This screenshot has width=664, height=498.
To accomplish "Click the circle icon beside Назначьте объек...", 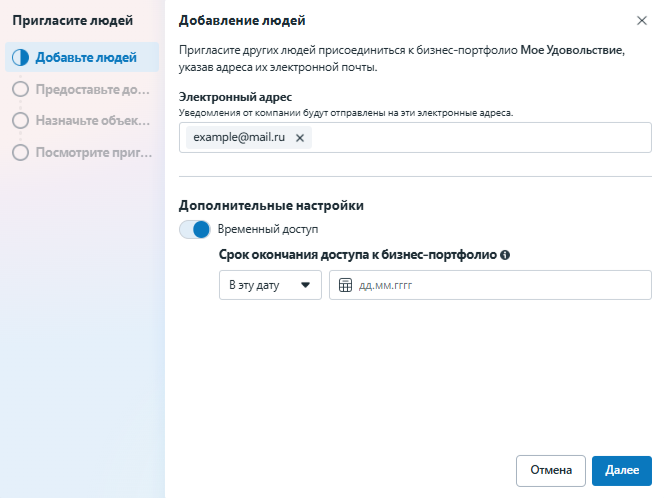I will click(20, 121).
